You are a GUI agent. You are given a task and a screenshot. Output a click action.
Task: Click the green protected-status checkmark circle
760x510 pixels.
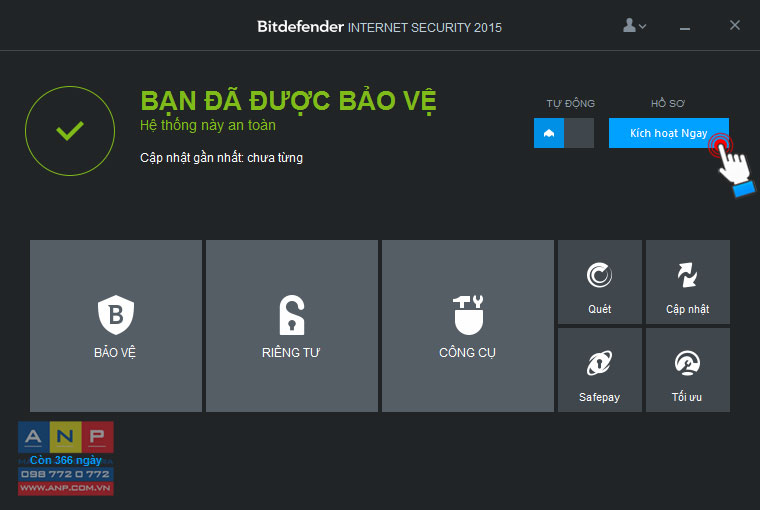[x=70, y=131]
